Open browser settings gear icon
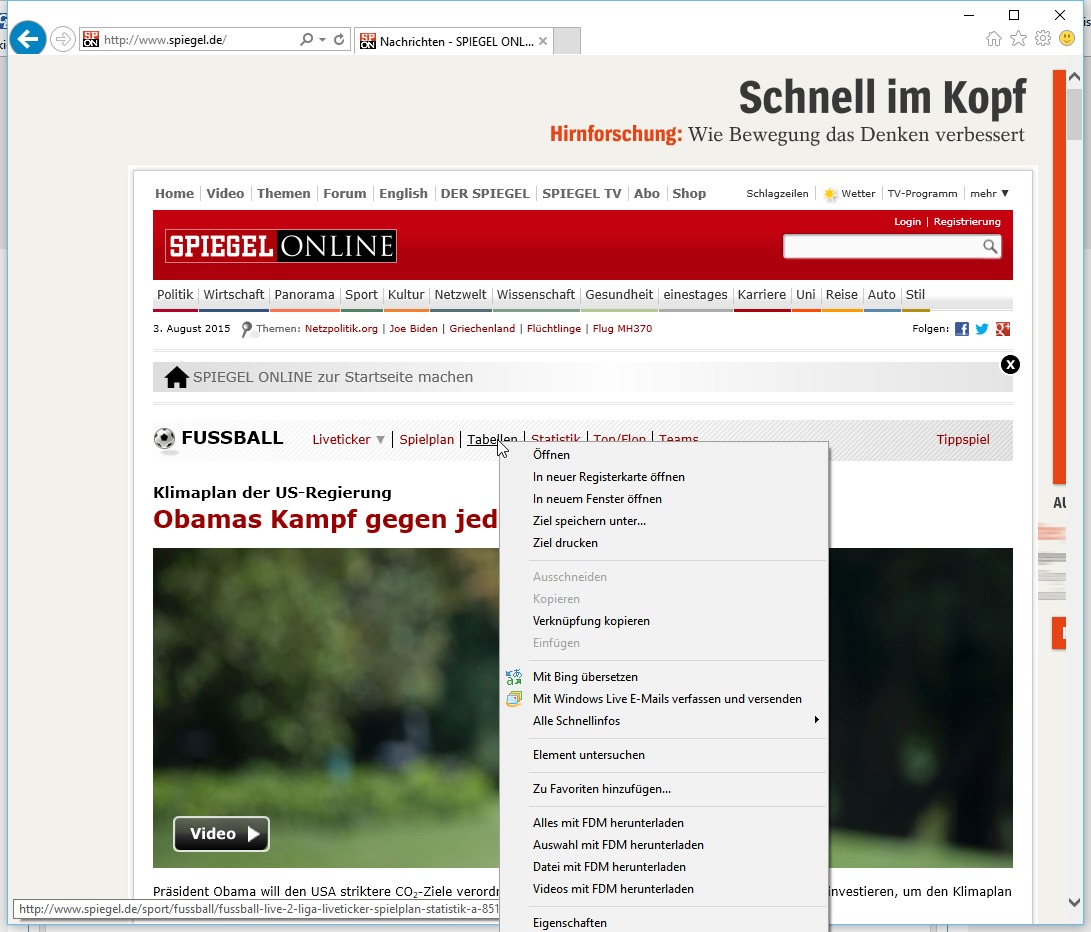 (1042, 39)
